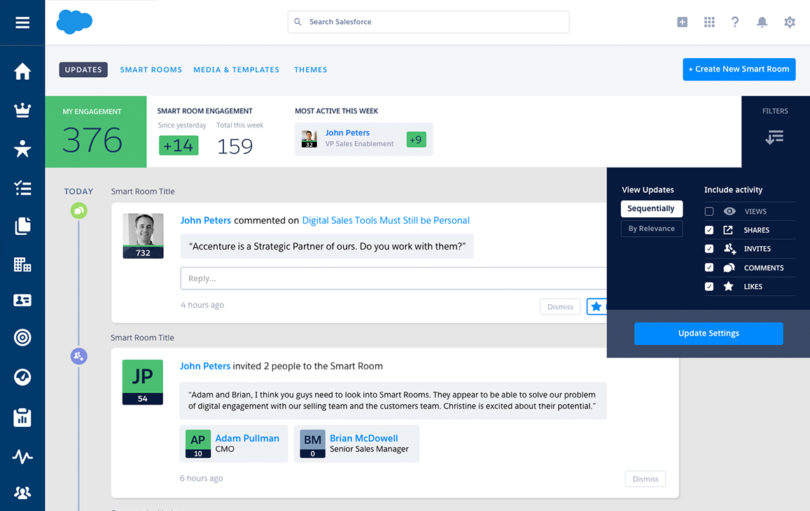Select By Relevance view updates option

click(x=651, y=228)
